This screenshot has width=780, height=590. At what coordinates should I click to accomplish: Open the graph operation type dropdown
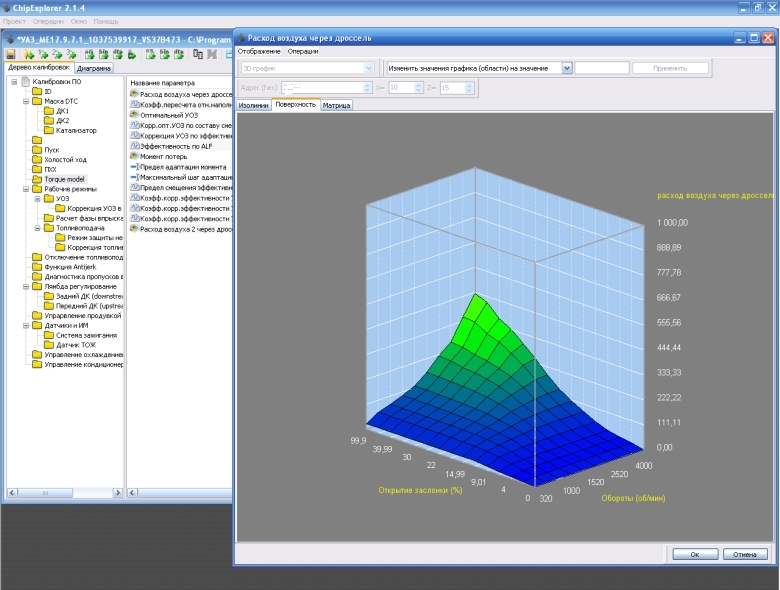[567, 68]
